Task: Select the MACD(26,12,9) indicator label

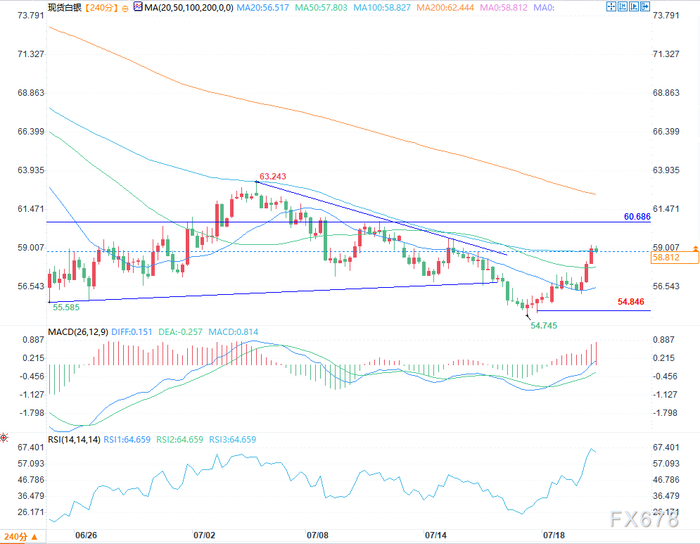Action: click(78, 332)
